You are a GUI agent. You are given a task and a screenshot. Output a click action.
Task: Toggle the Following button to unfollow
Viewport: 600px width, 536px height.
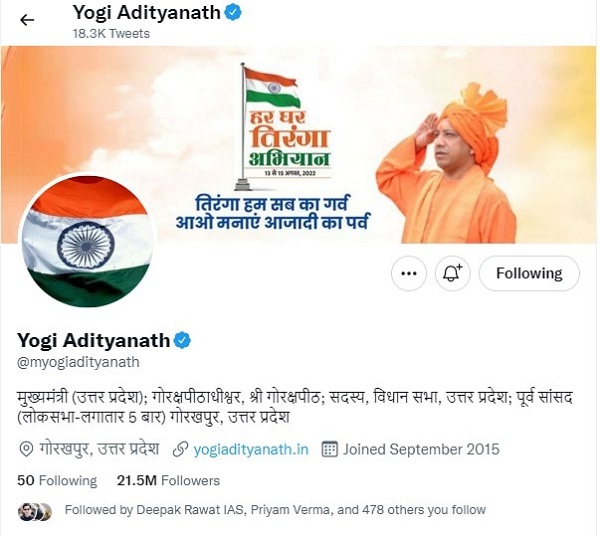529,274
